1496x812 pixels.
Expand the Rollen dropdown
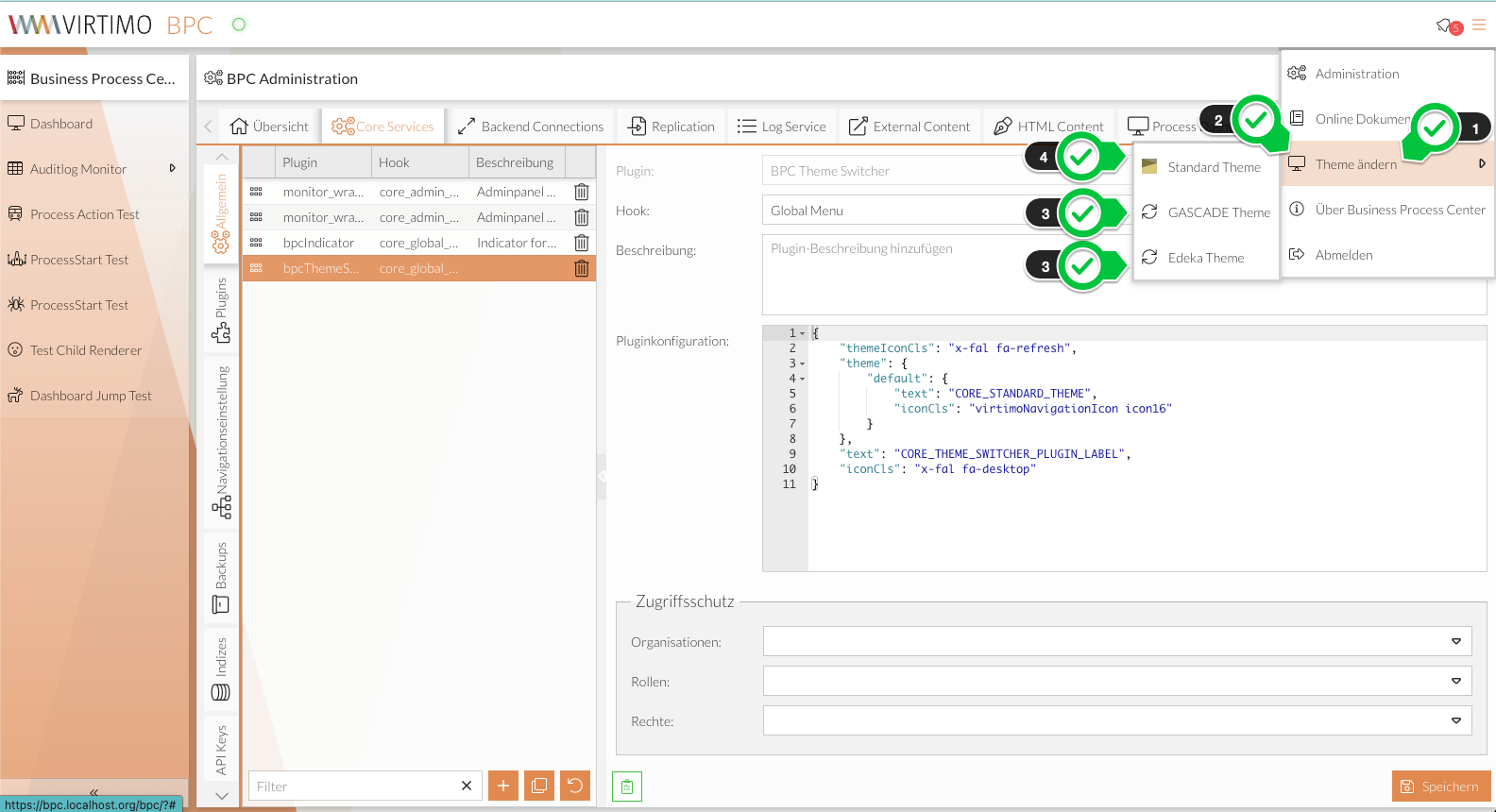pos(1455,682)
